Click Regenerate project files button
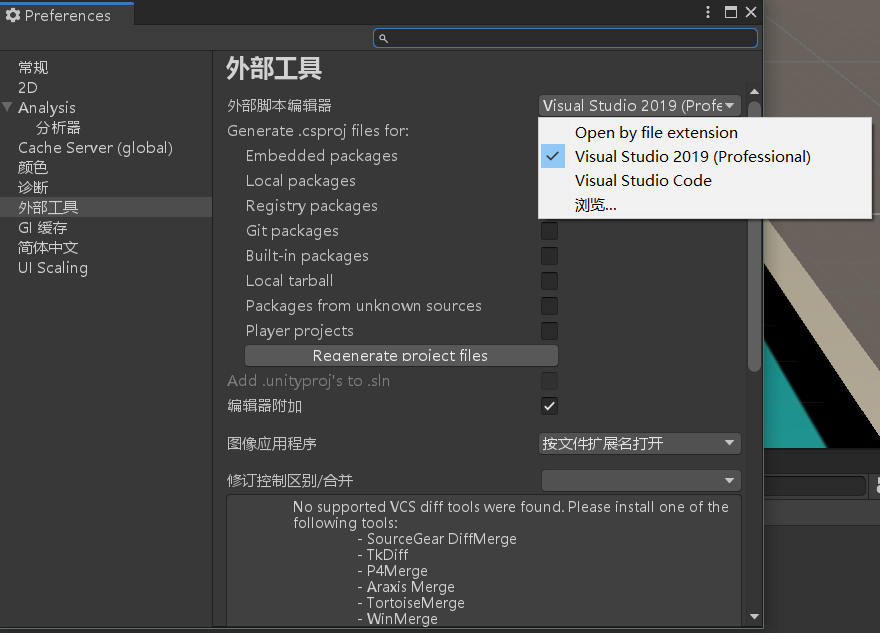 point(401,355)
